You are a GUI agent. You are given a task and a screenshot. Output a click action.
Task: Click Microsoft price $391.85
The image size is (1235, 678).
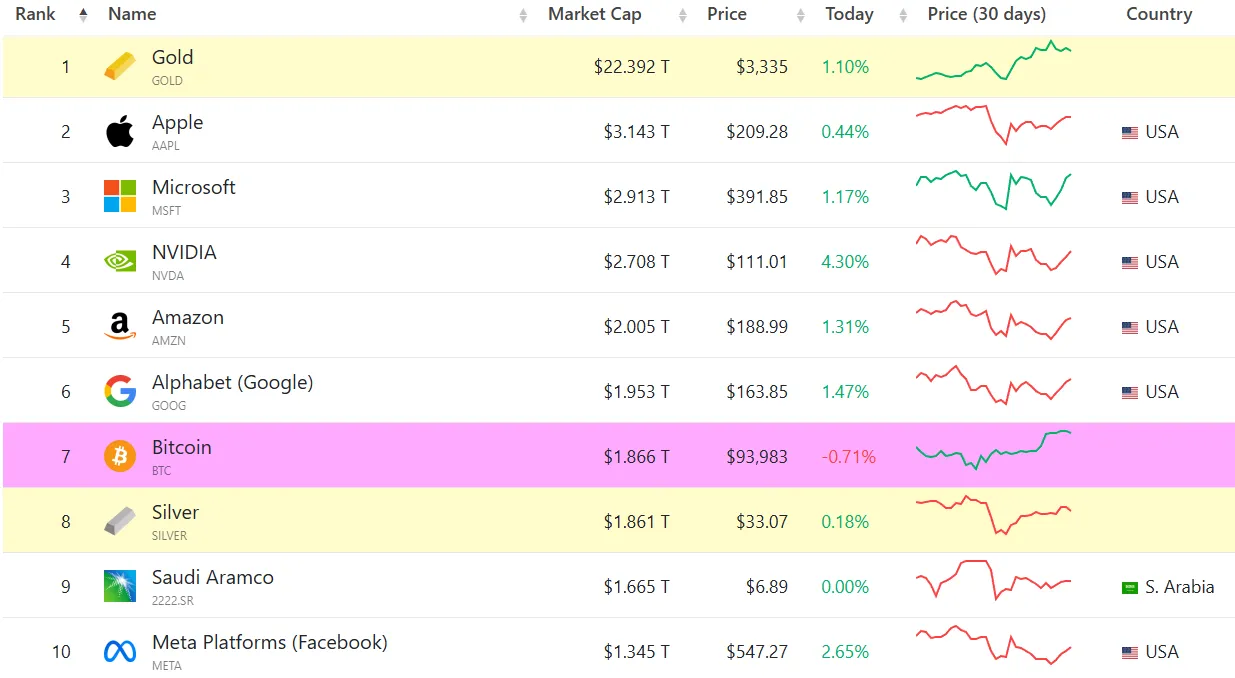pos(757,197)
